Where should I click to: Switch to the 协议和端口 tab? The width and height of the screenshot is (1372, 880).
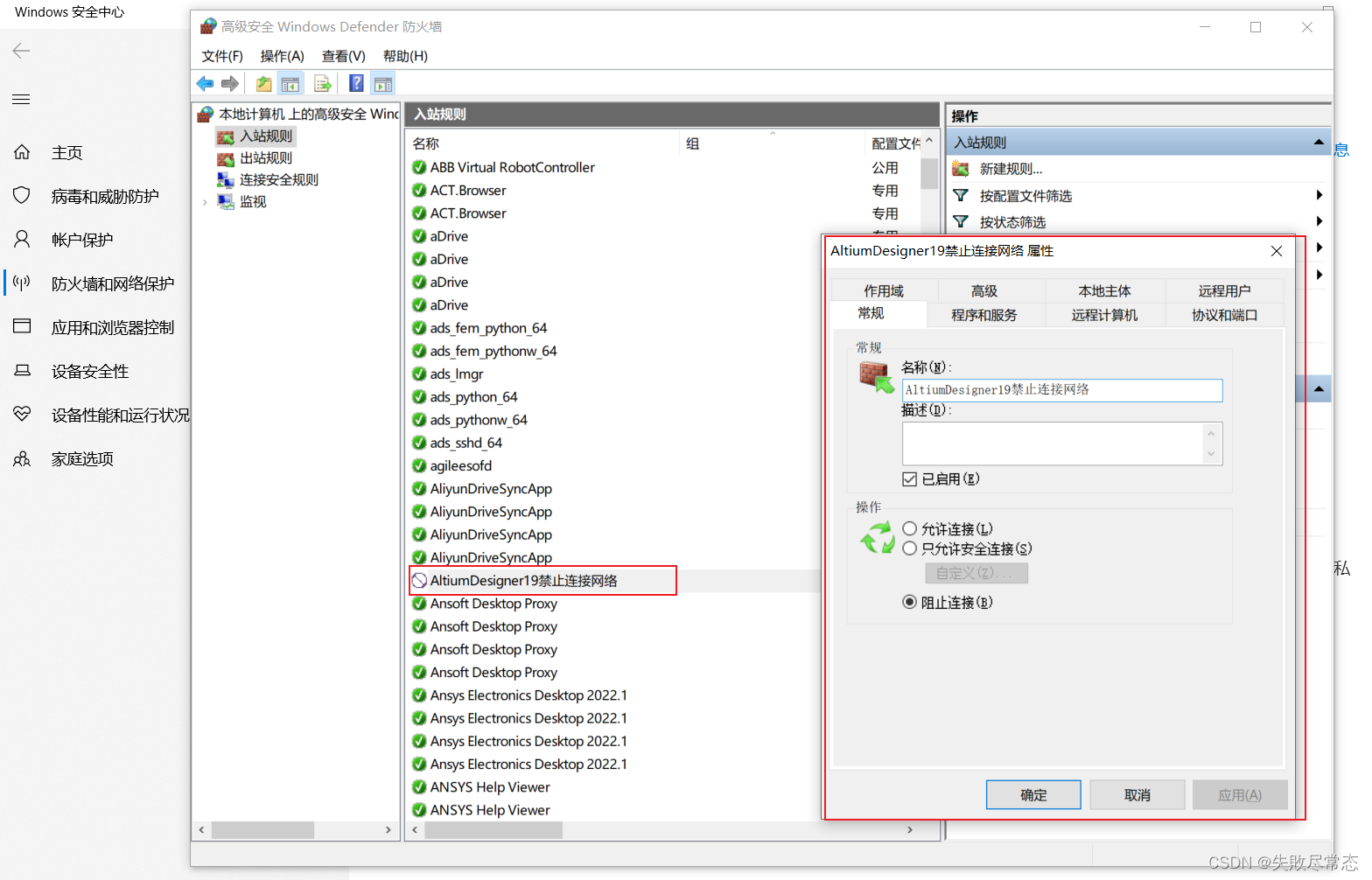(x=1224, y=315)
